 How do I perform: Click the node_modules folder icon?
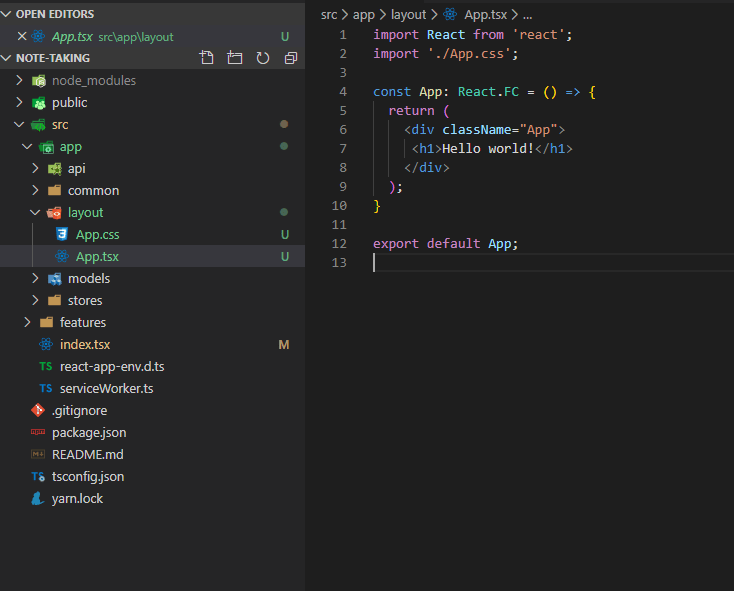(39, 81)
